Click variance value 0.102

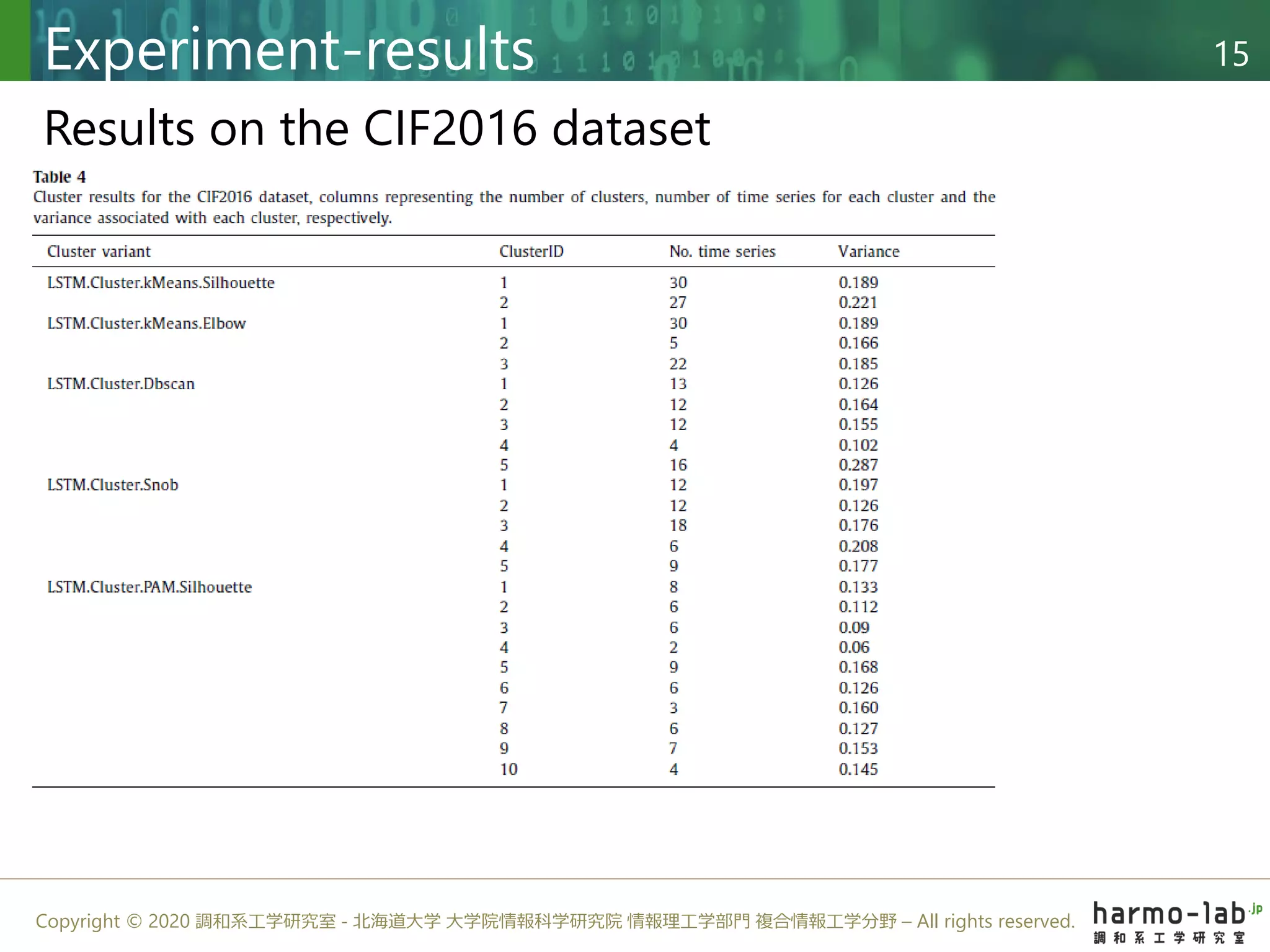pyautogui.click(x=858, y=445)
